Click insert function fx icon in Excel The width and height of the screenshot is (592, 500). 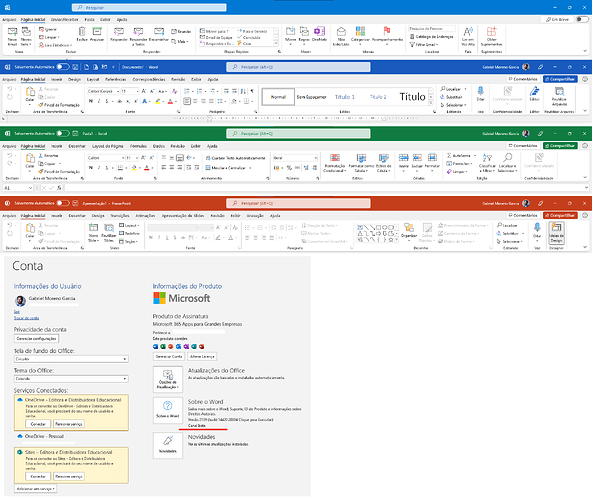pos(59,188)
